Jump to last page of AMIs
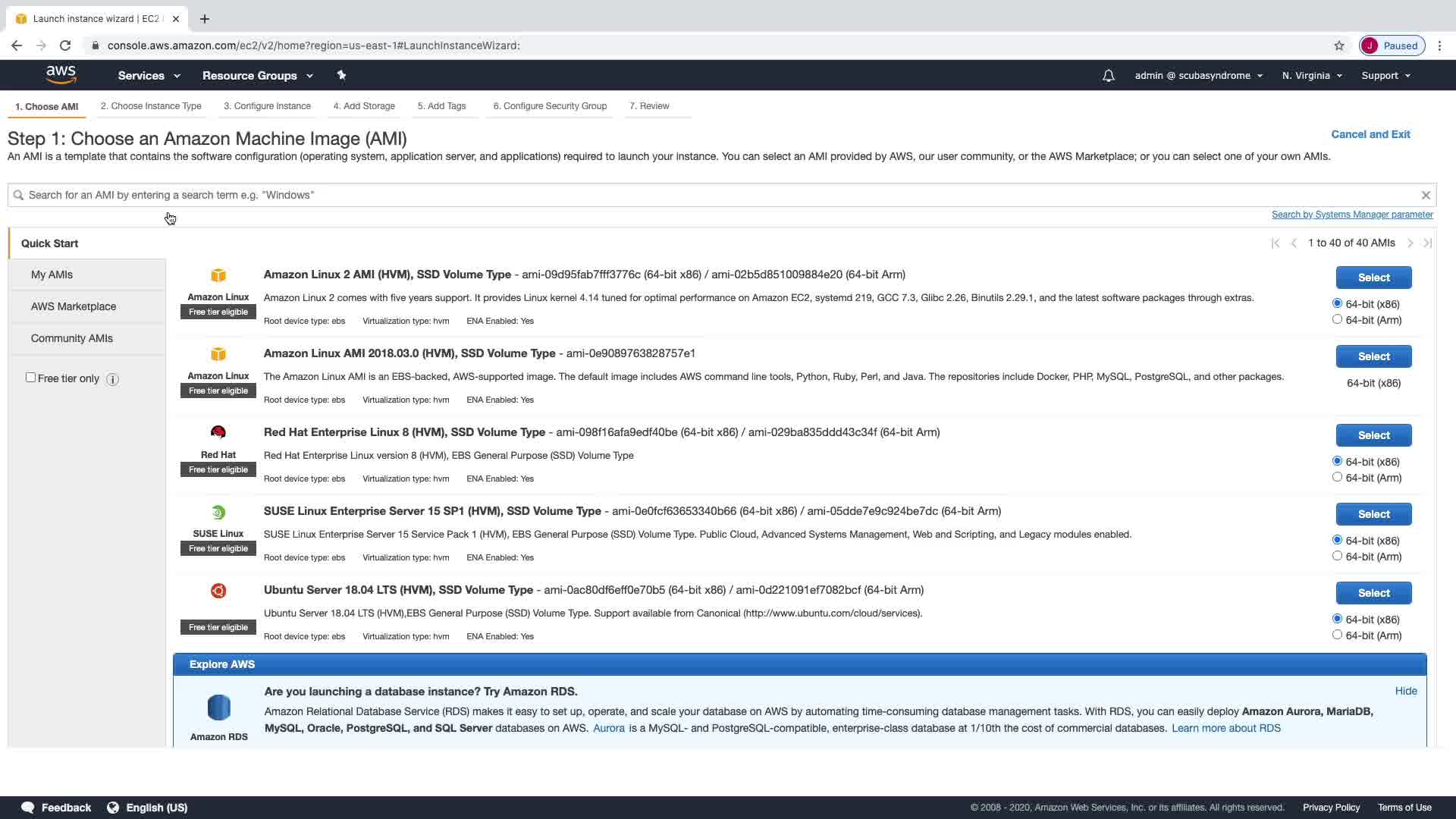The width and height of the screenshot is (1456, 819). [x=1427, y=243]
